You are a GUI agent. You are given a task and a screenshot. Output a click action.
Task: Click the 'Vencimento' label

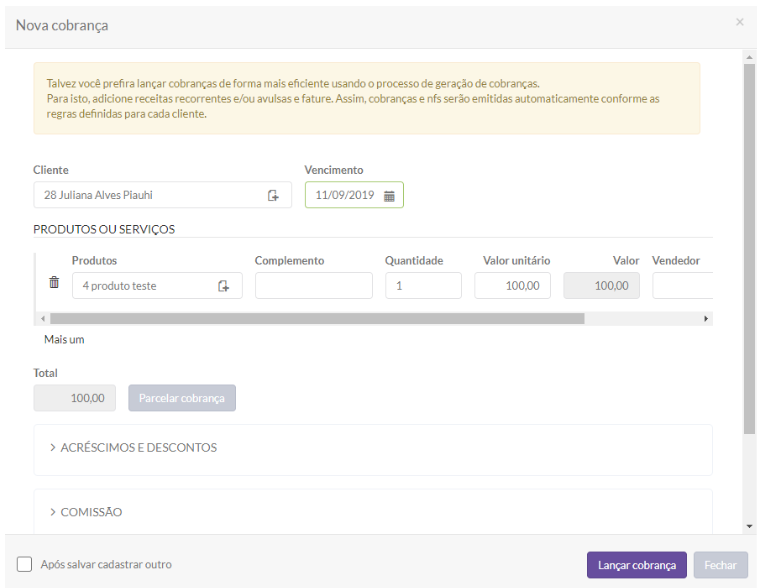[334, 170]
